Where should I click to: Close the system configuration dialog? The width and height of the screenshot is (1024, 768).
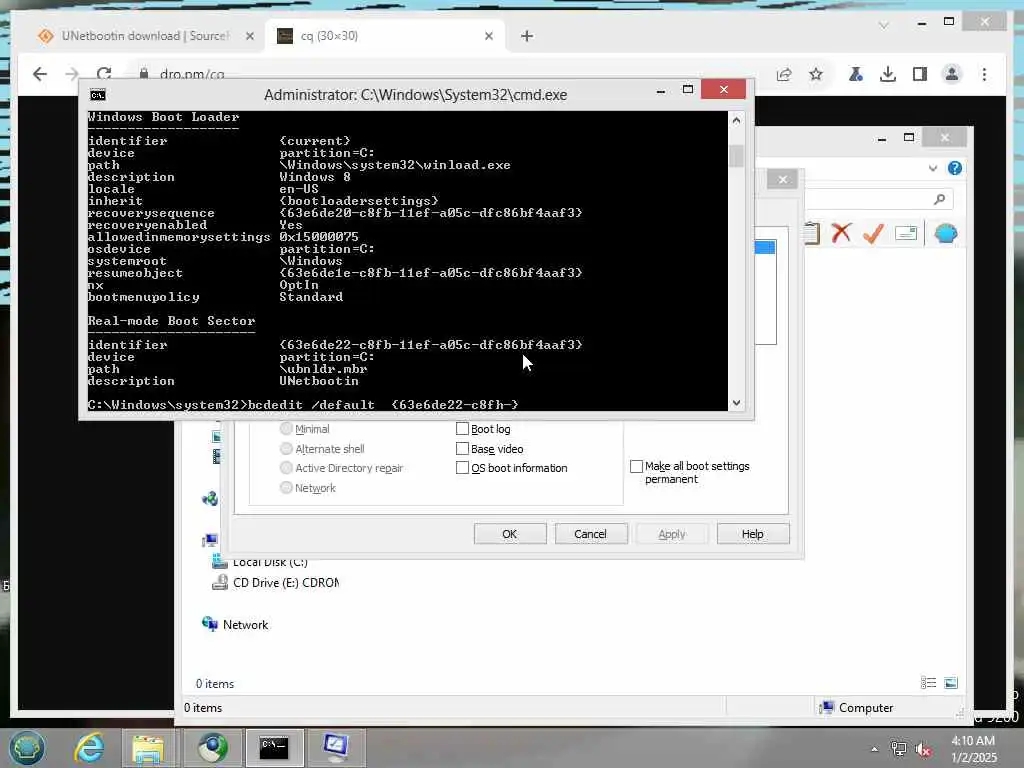point(782,180)
